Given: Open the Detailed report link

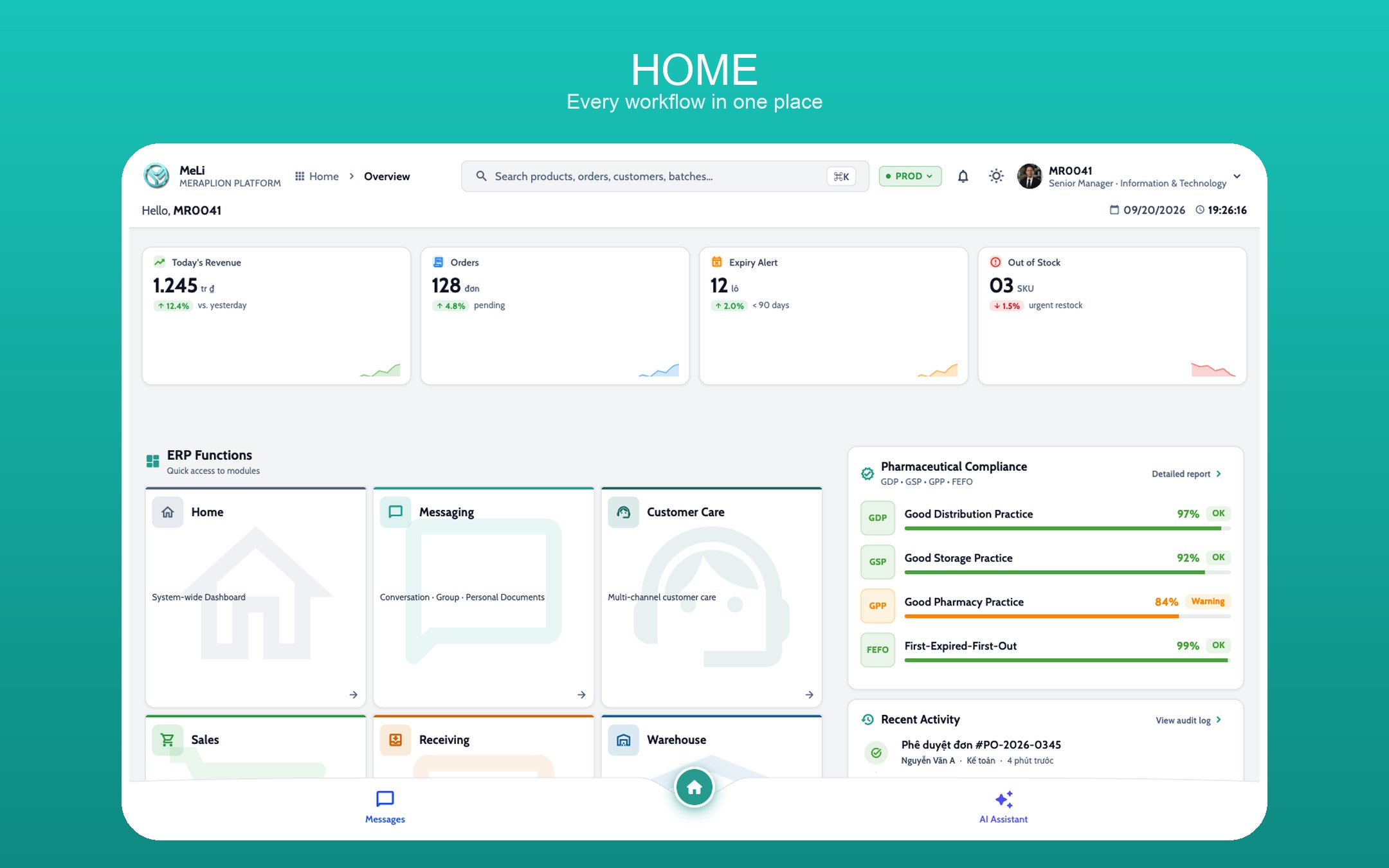Looking at the screenshot, I should [1186, 474].
